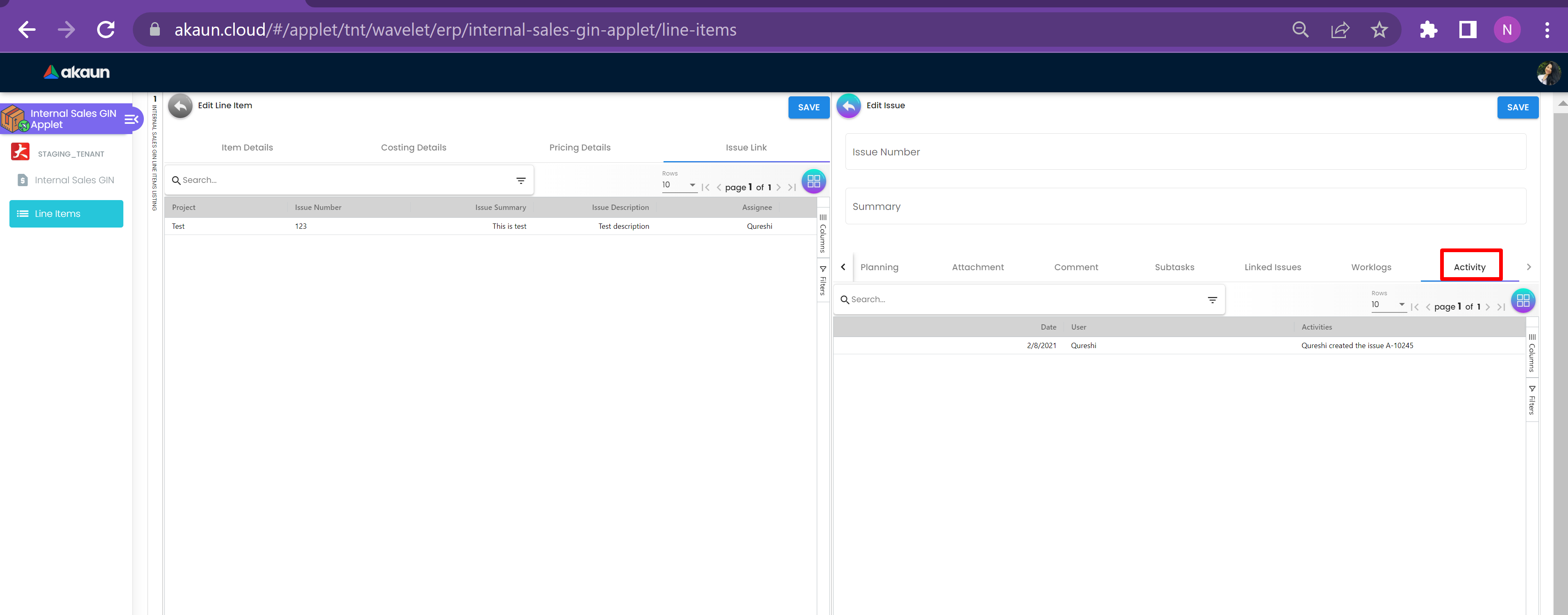Toggle the left panel Filters sidebar
1568x615 pixels.
823,281
